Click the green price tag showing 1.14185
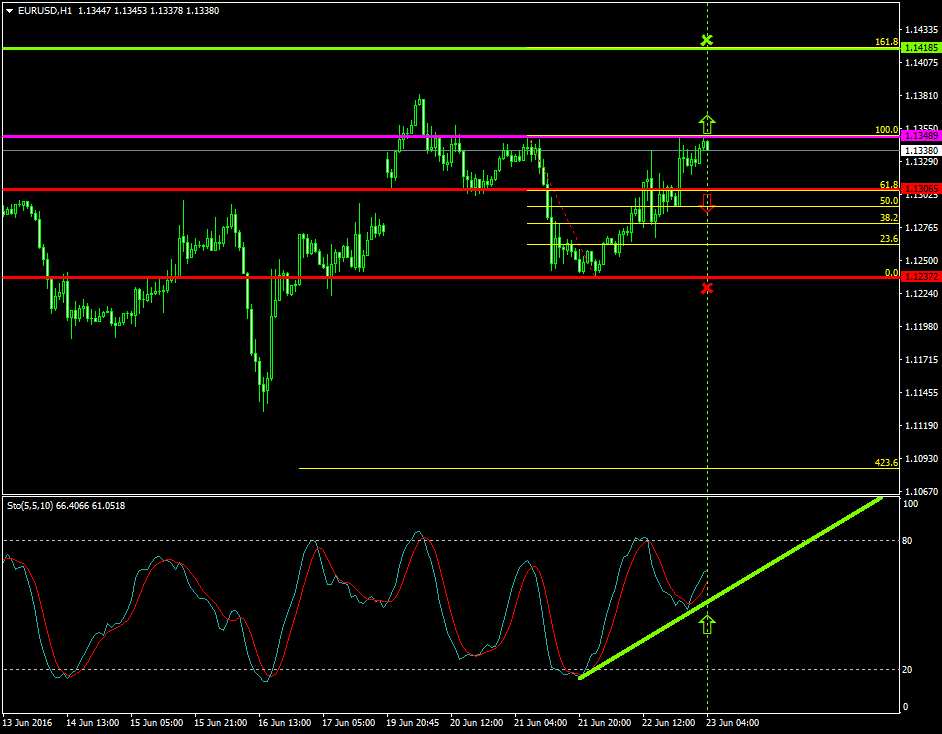 coord(919,45)
